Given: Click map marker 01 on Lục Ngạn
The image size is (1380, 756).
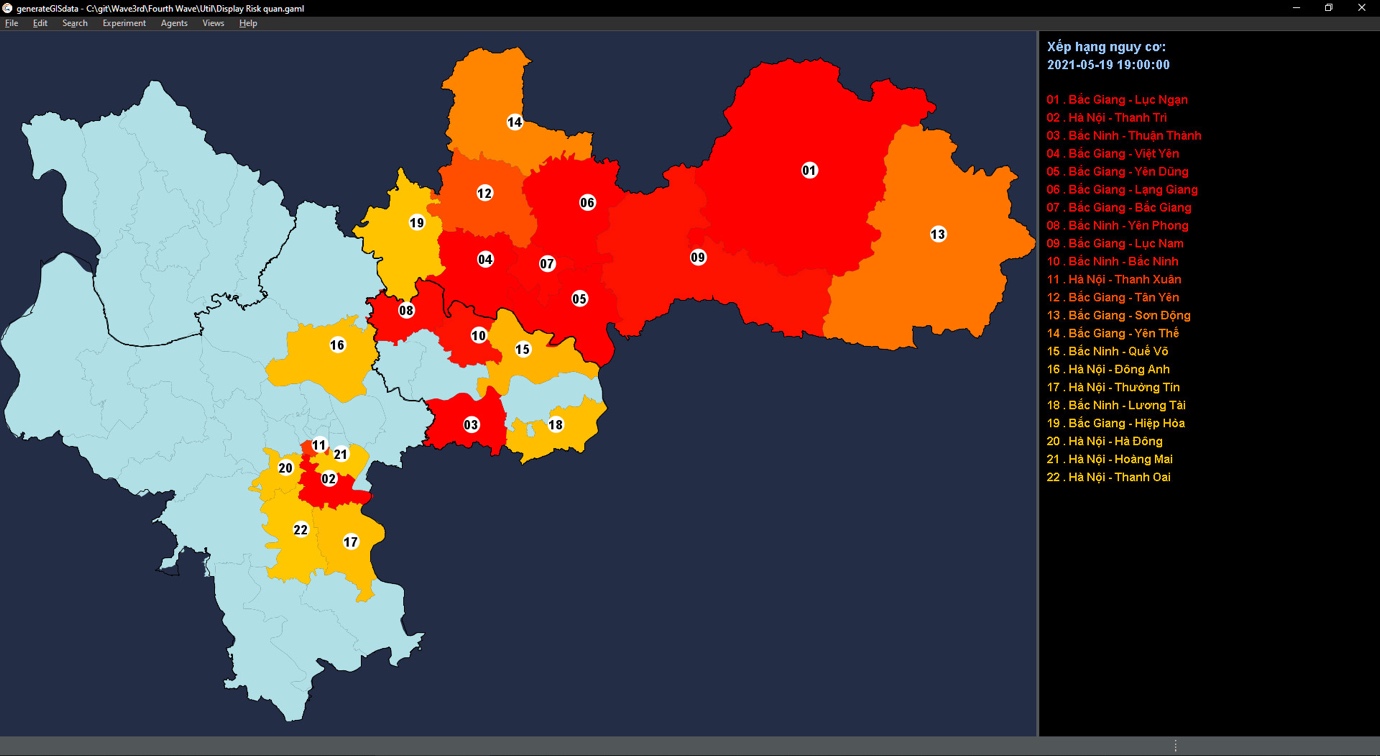Looking at the screenshot, I should pyautogui.click(x=809, y=170).
